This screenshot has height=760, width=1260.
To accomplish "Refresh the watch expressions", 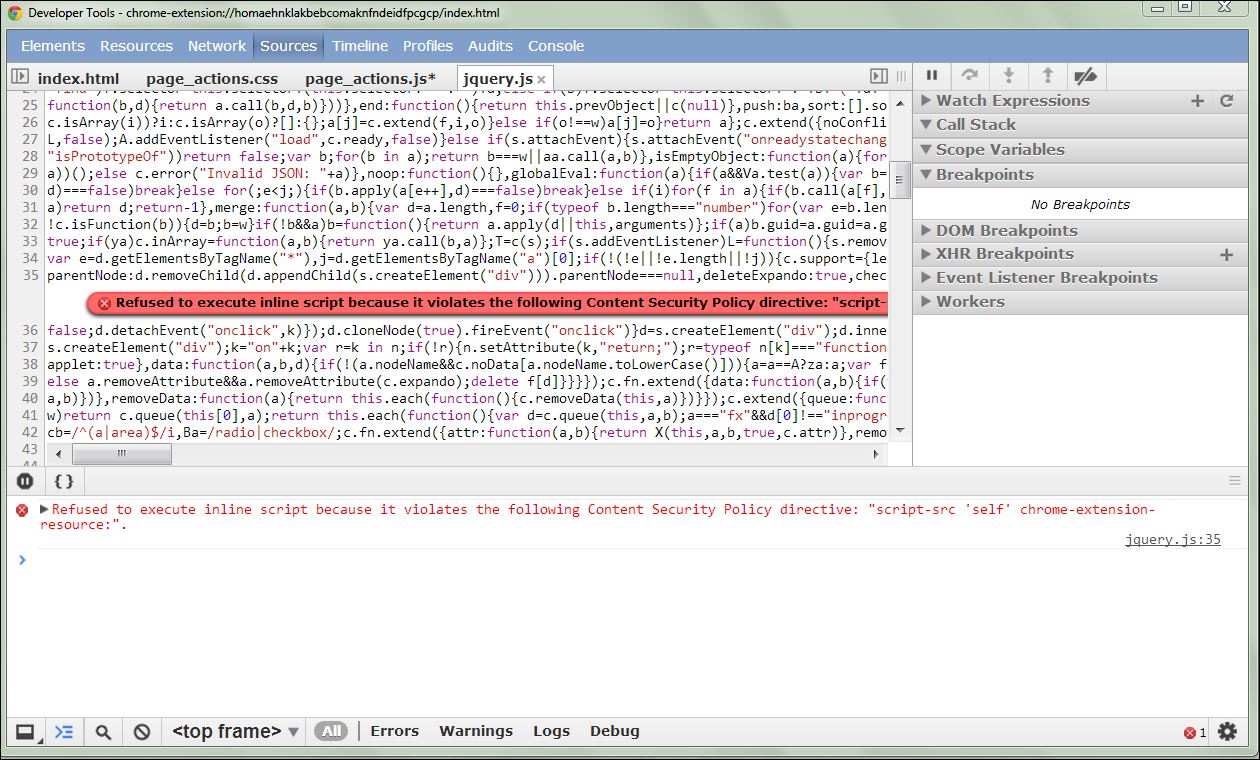I will click(1227, 101).
